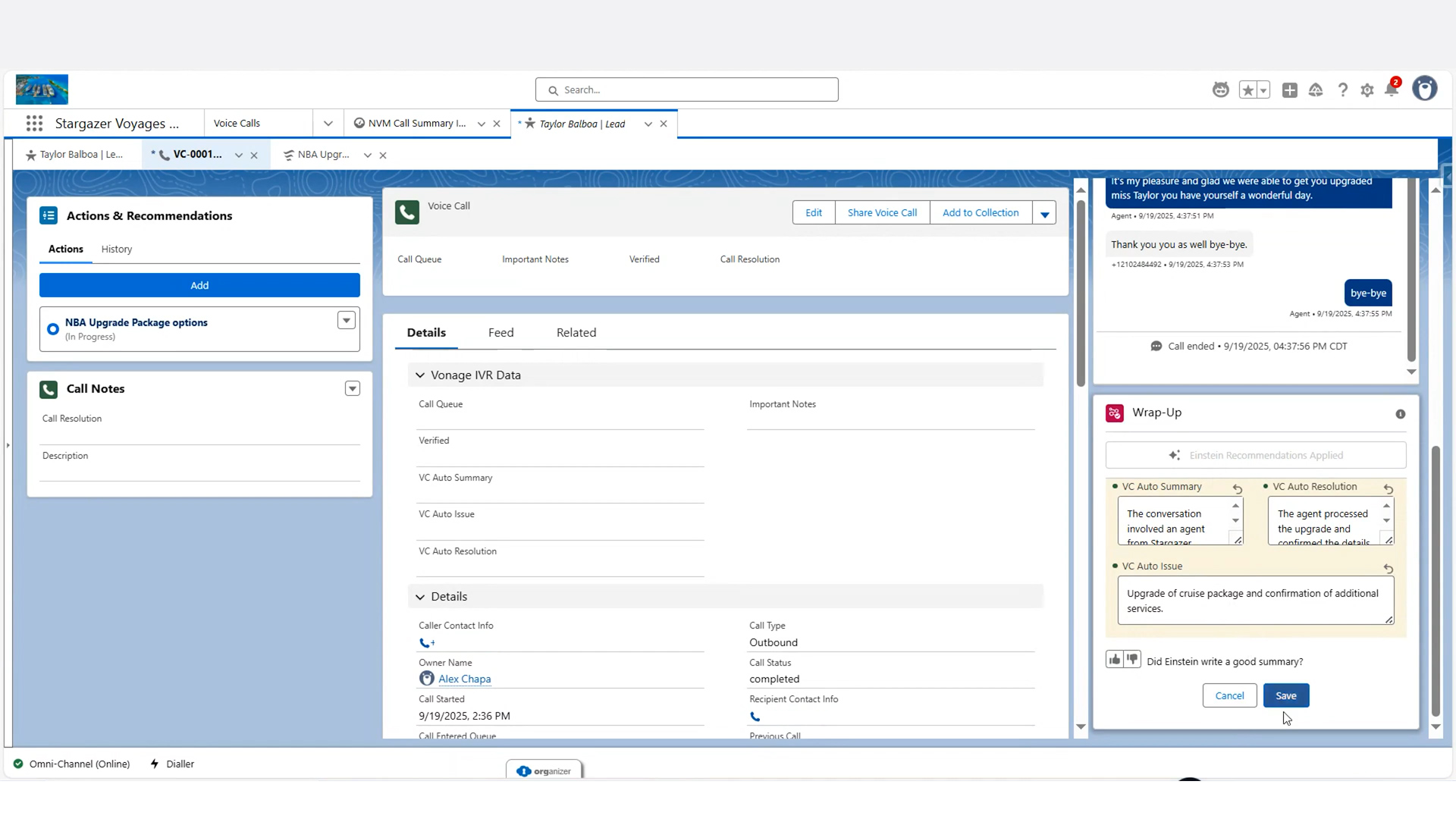Screen dimensions: 1456x819
Task: Save the Wrap-Up summary
Action: [x=1285, y=695]
